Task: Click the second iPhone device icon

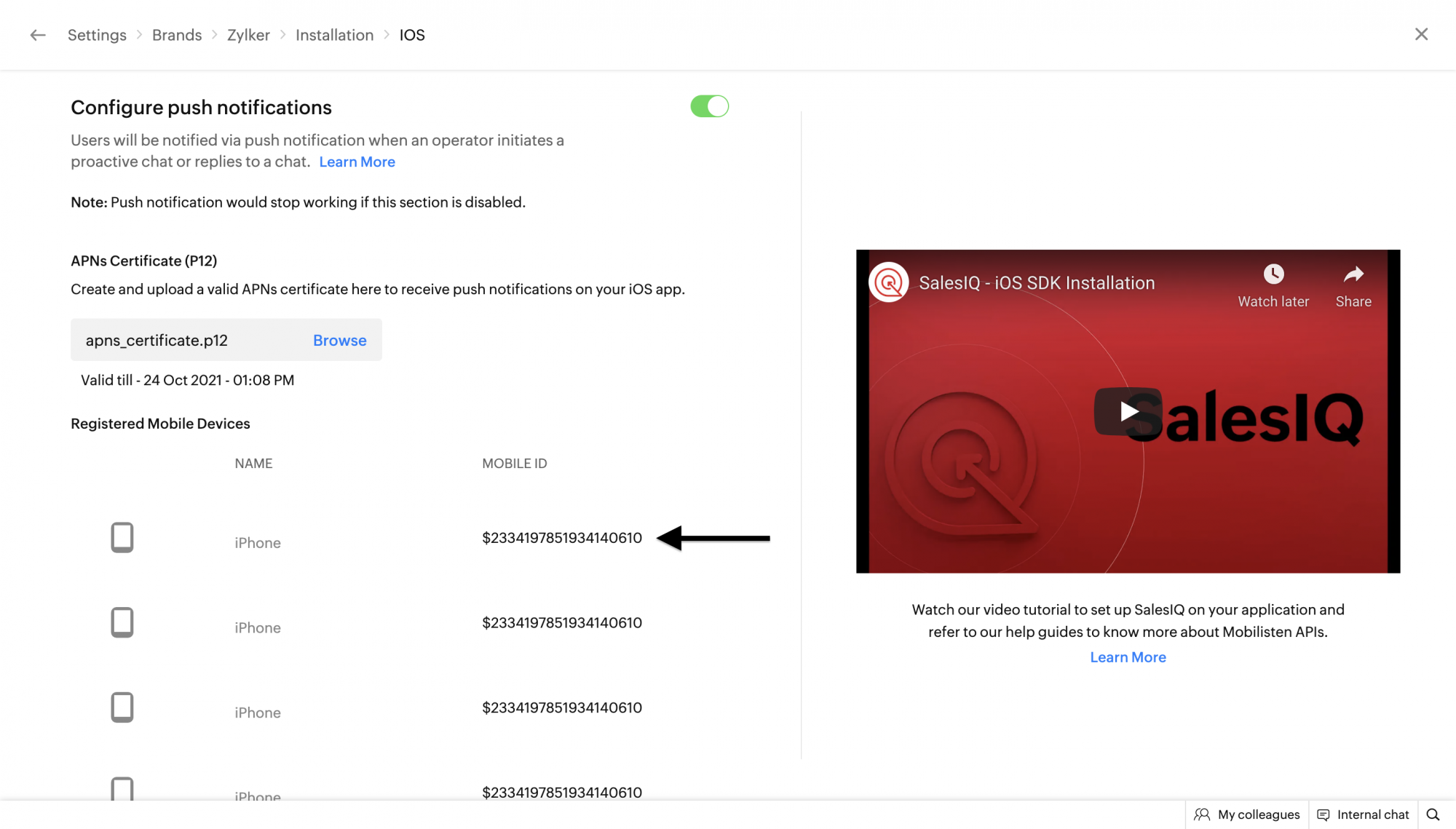Action: [122, 623]
